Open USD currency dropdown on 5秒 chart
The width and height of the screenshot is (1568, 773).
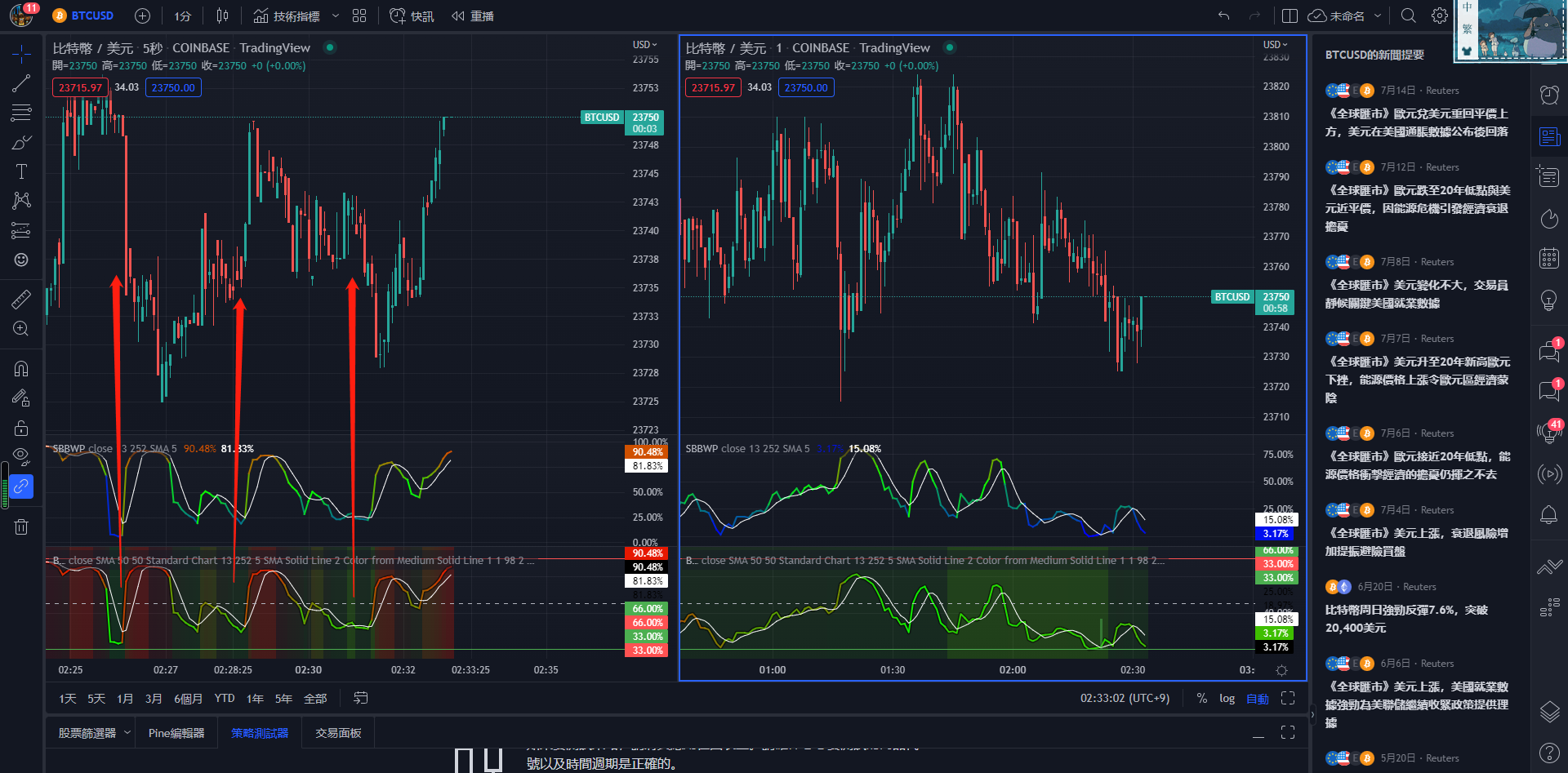645,45
